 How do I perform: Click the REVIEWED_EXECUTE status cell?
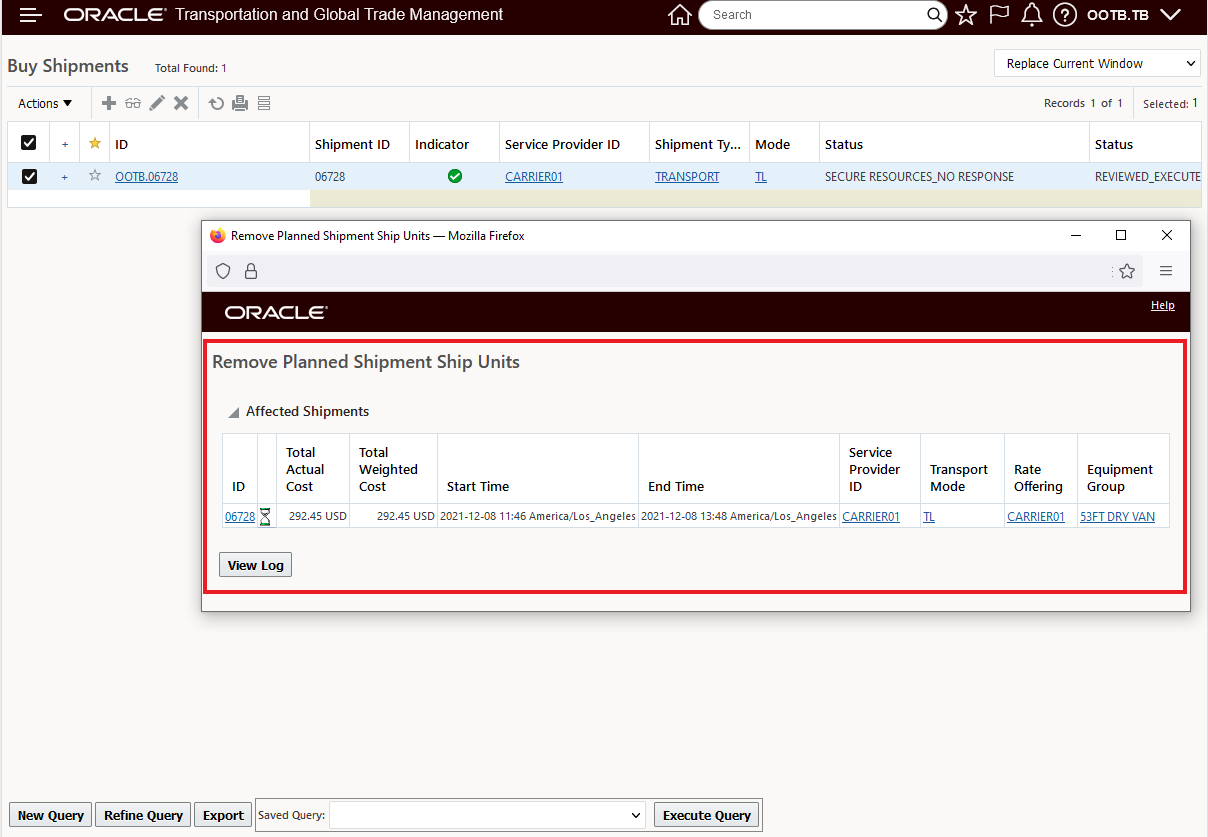1147,177
